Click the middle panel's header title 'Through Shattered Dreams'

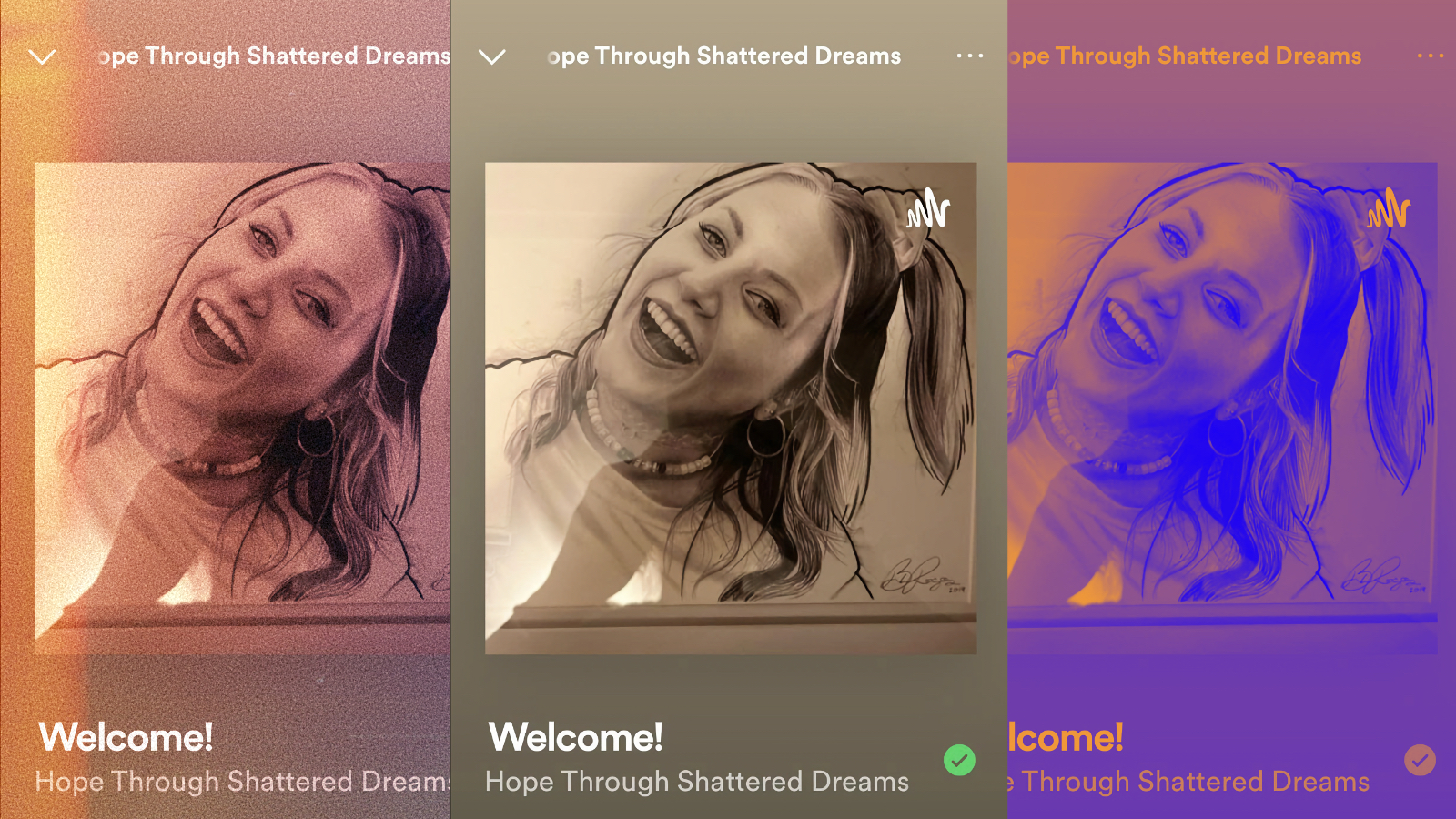tap(748, 56)
